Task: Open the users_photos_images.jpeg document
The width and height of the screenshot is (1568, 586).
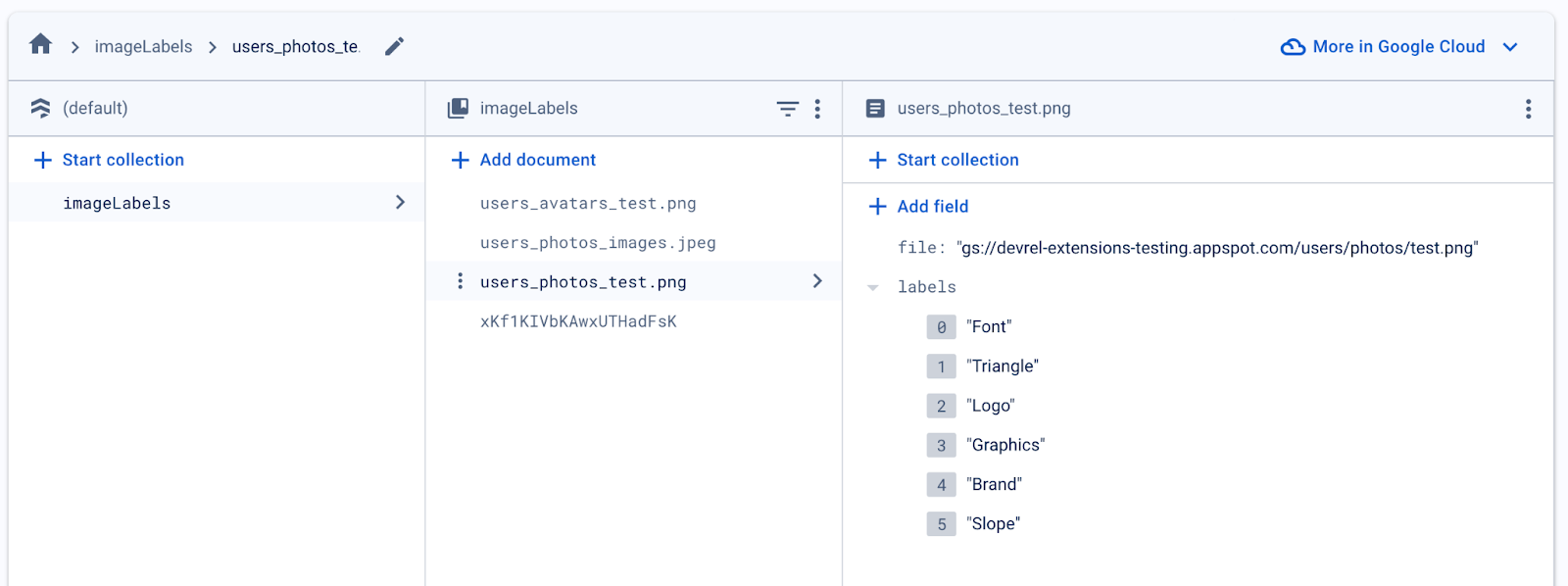Action: click(x=598, y=243)
